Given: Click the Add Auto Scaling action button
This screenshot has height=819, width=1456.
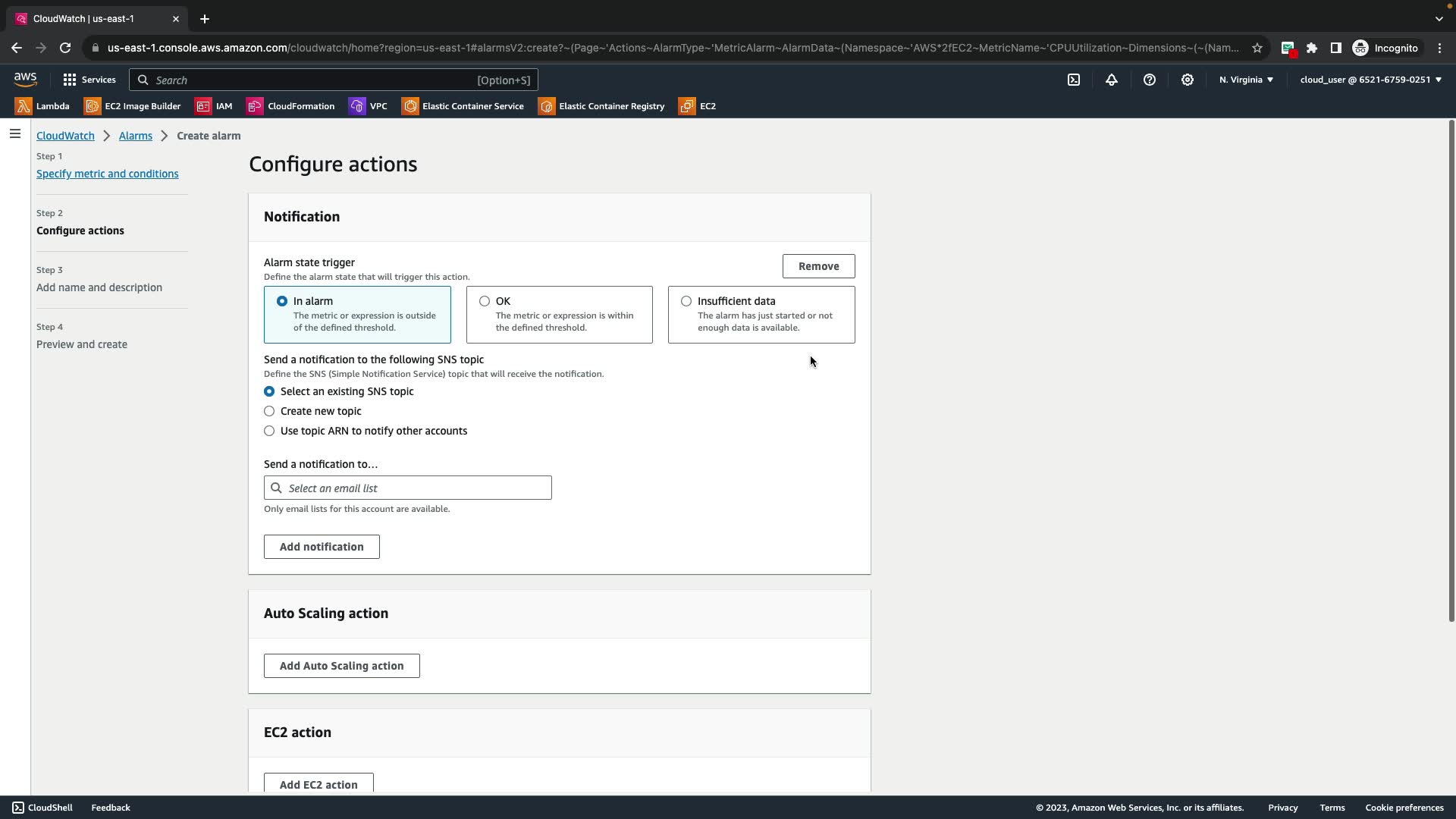Looking at the screenshot, I should tap(341, 667).
